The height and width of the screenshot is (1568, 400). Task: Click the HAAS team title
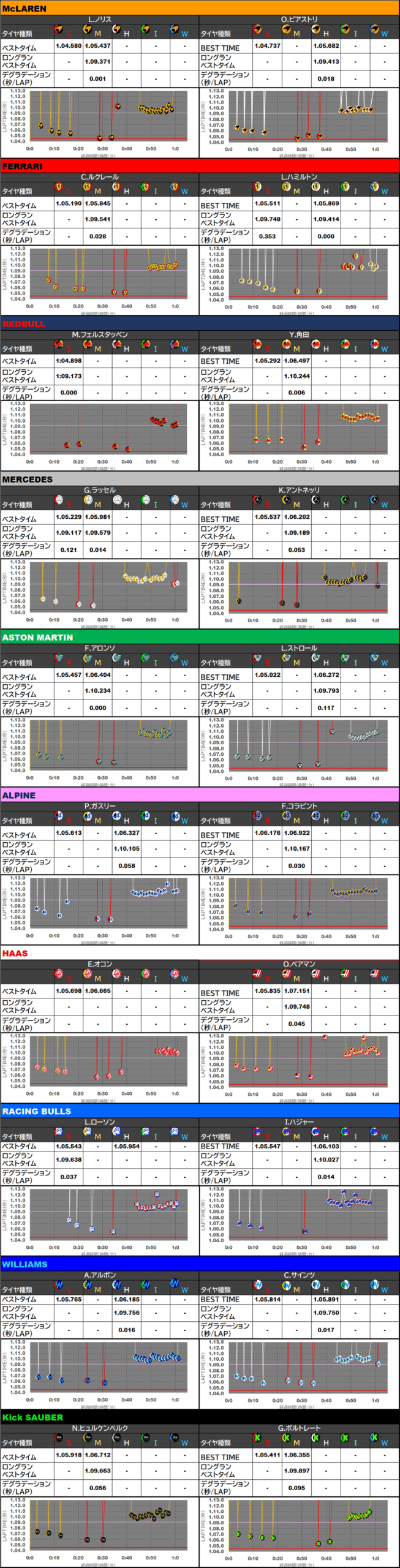(x=15, y=953)
